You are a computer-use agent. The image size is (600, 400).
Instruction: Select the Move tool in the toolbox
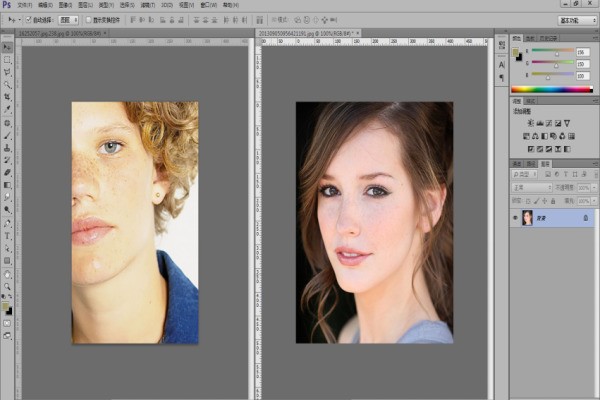pyautogui.click(x=7, y=47)
